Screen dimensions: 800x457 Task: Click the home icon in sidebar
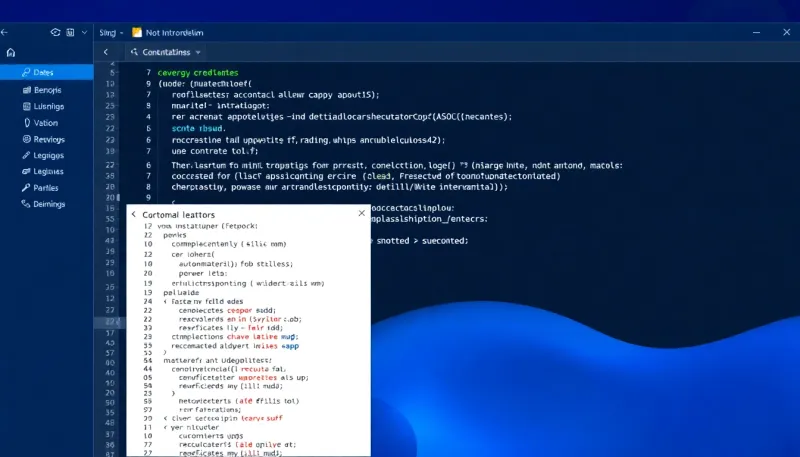[x=11, y=53]
